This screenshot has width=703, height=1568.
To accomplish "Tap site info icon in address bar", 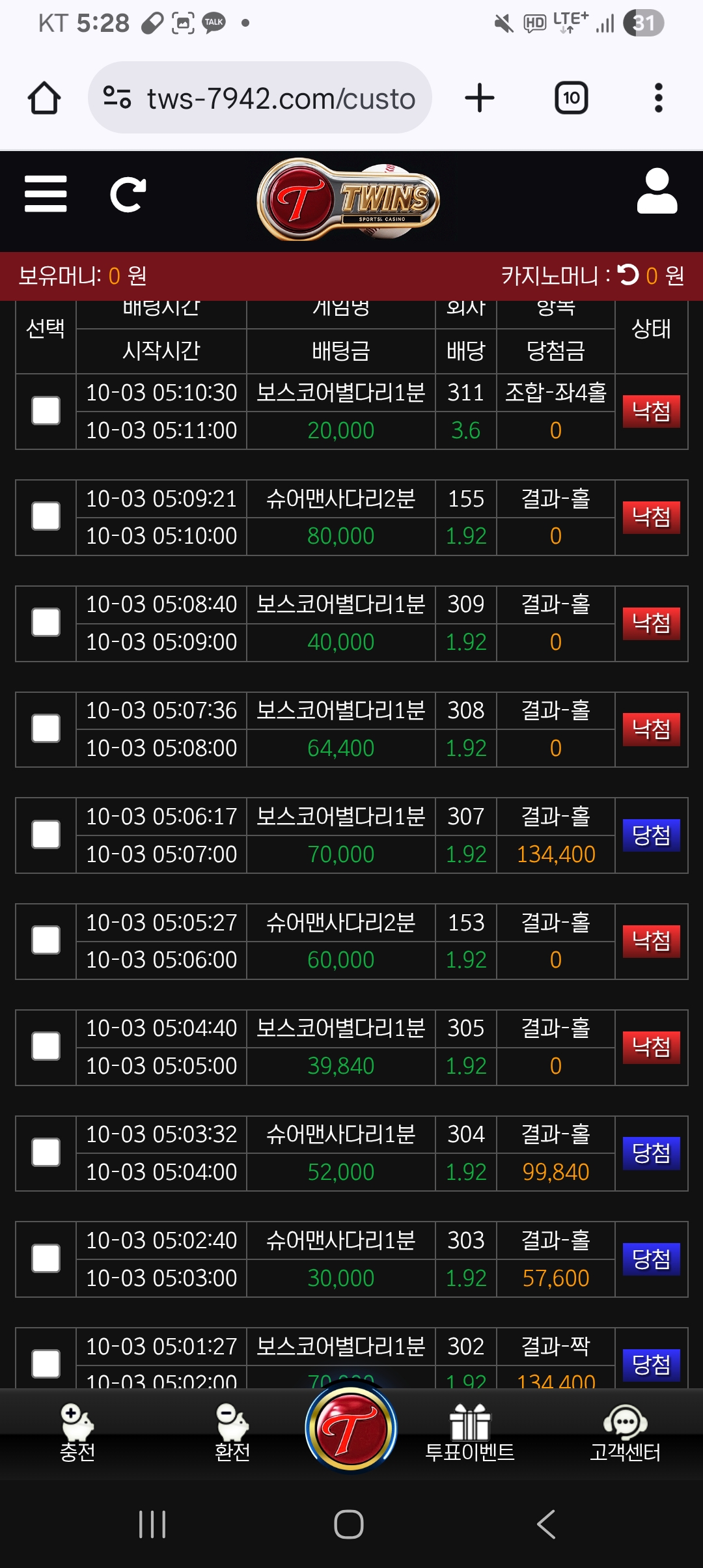I will [x=117, y=98].
